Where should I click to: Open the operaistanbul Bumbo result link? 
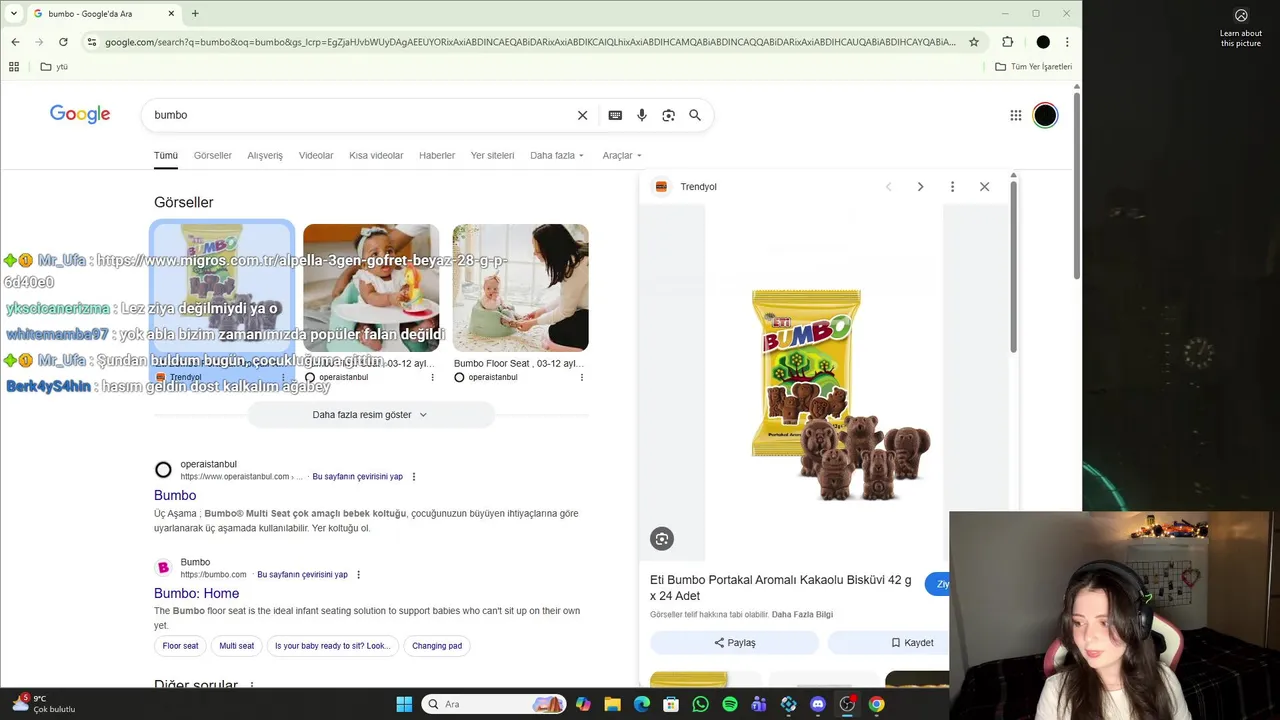point(175,496)
